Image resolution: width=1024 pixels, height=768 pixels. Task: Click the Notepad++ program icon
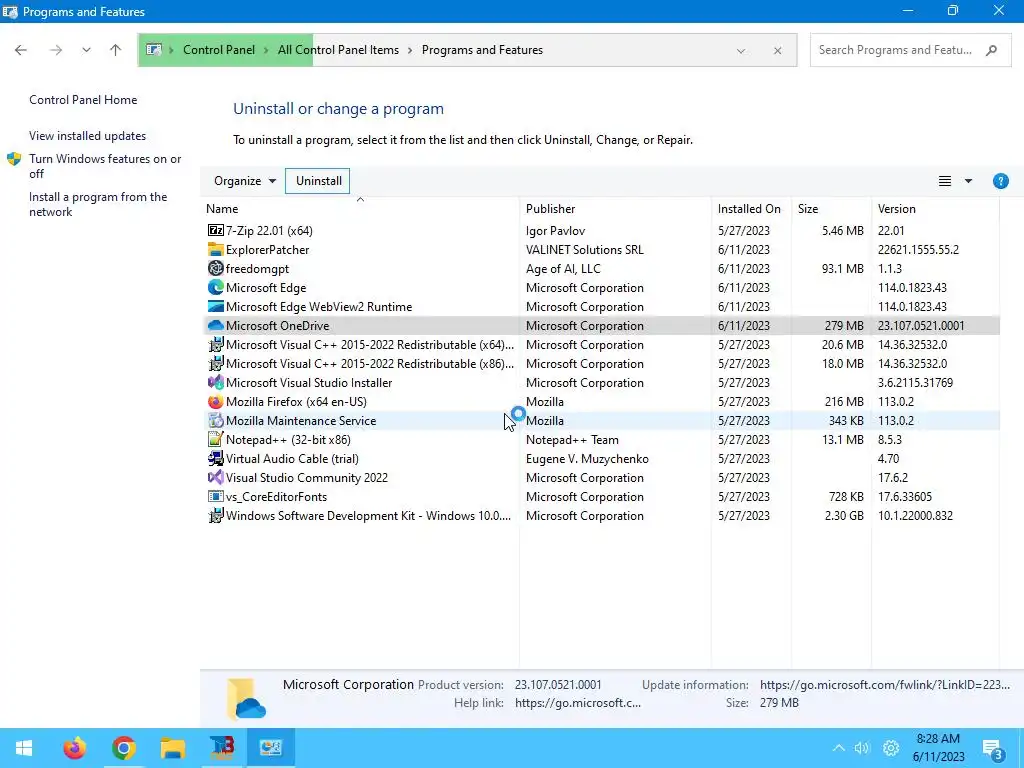pos(216,440)
